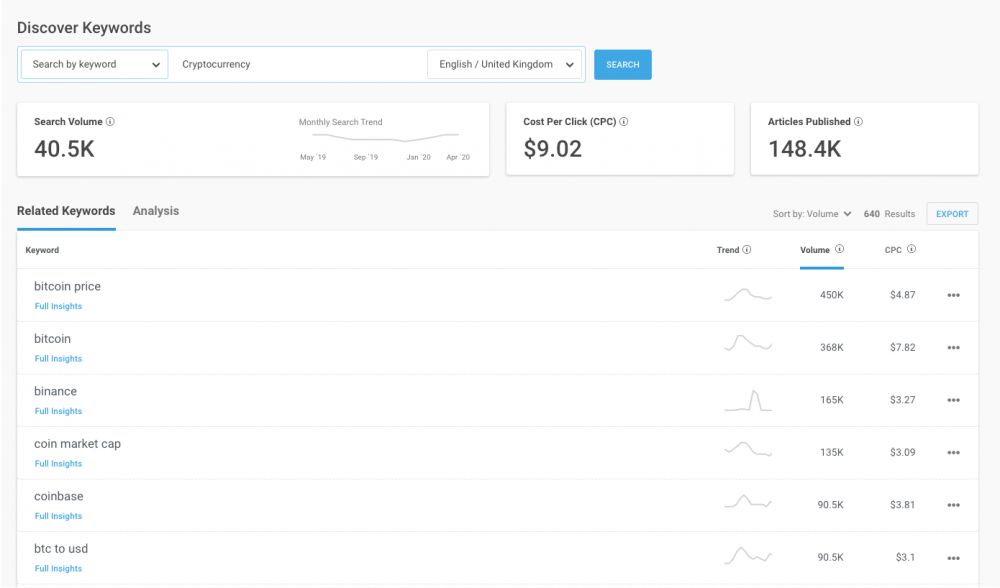Click the Trend column info icon
Viewport: 1000px width, 588px height.
tap(747, 250)
